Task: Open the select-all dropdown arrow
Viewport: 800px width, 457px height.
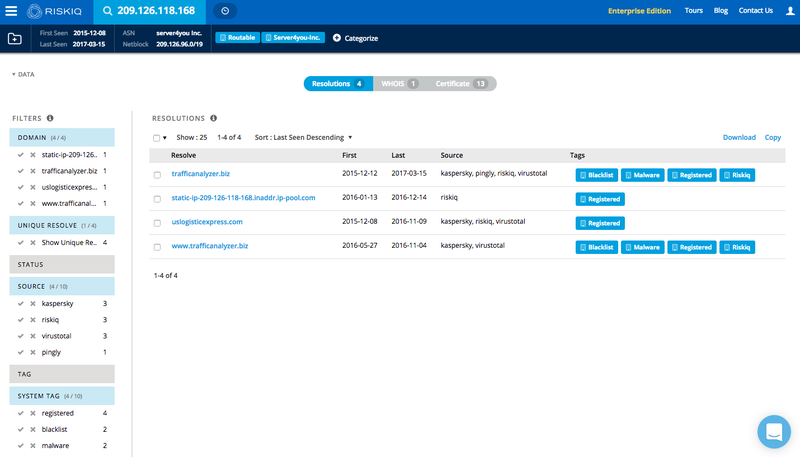Action: point(165,138)
